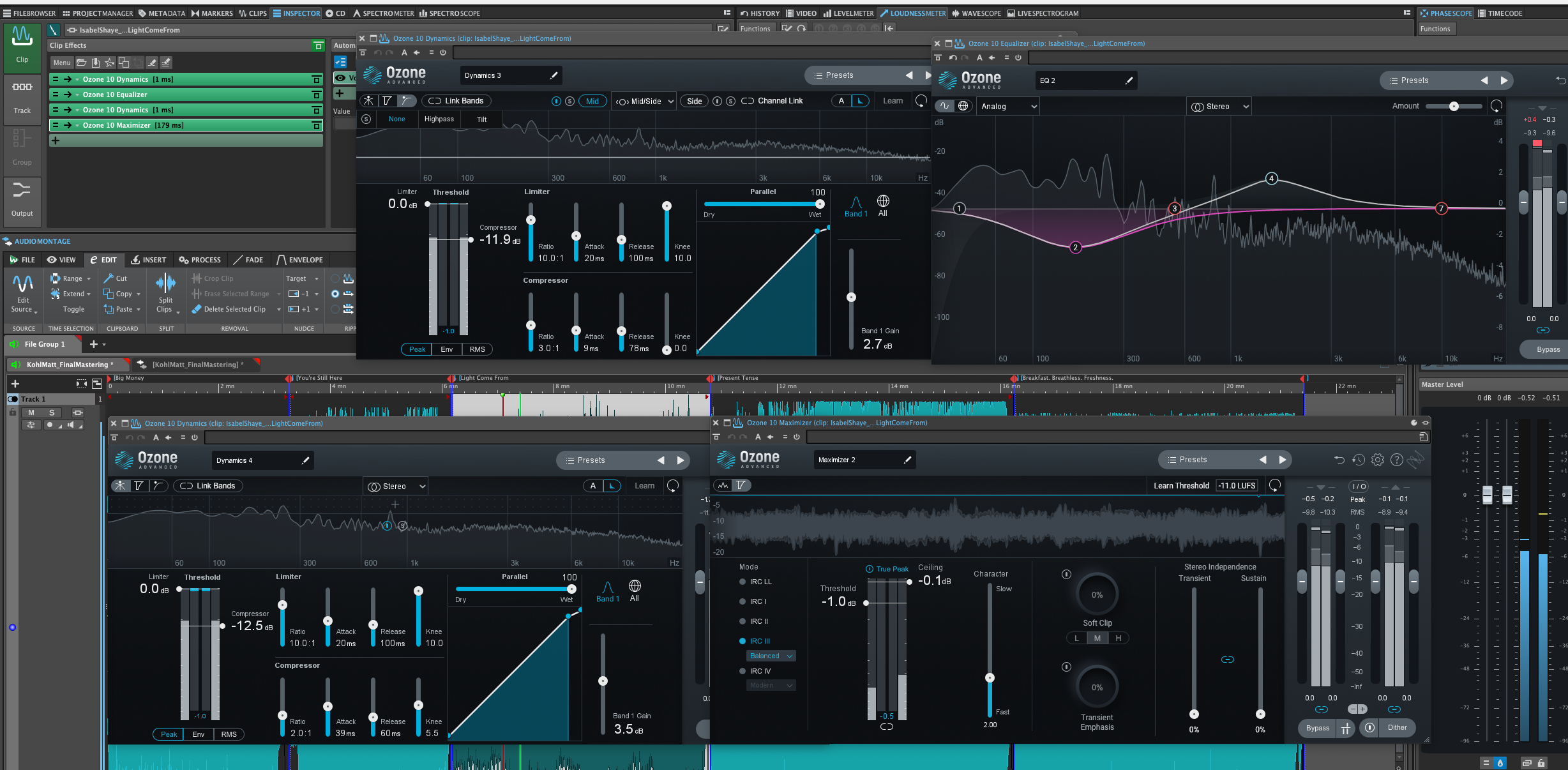Click the Split Clips icon
This screenshot has height=770, width=1568.
165,282
